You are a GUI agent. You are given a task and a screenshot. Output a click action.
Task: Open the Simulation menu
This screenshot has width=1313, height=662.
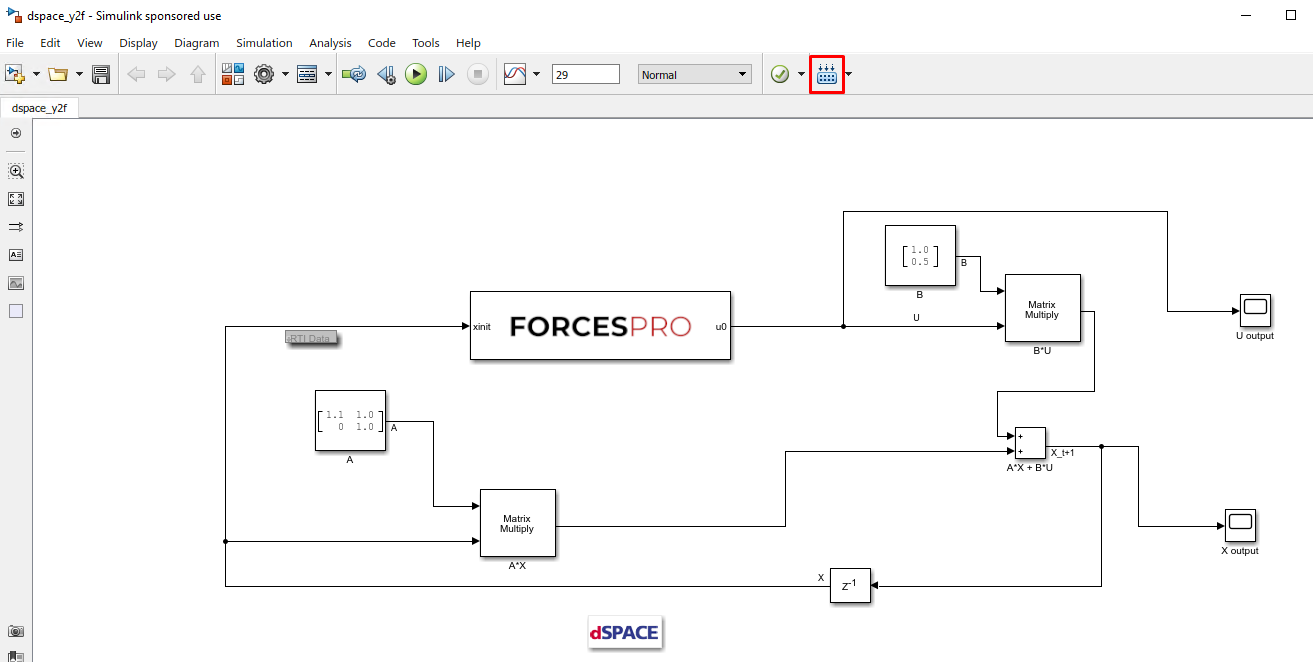[x=264, y=43]
